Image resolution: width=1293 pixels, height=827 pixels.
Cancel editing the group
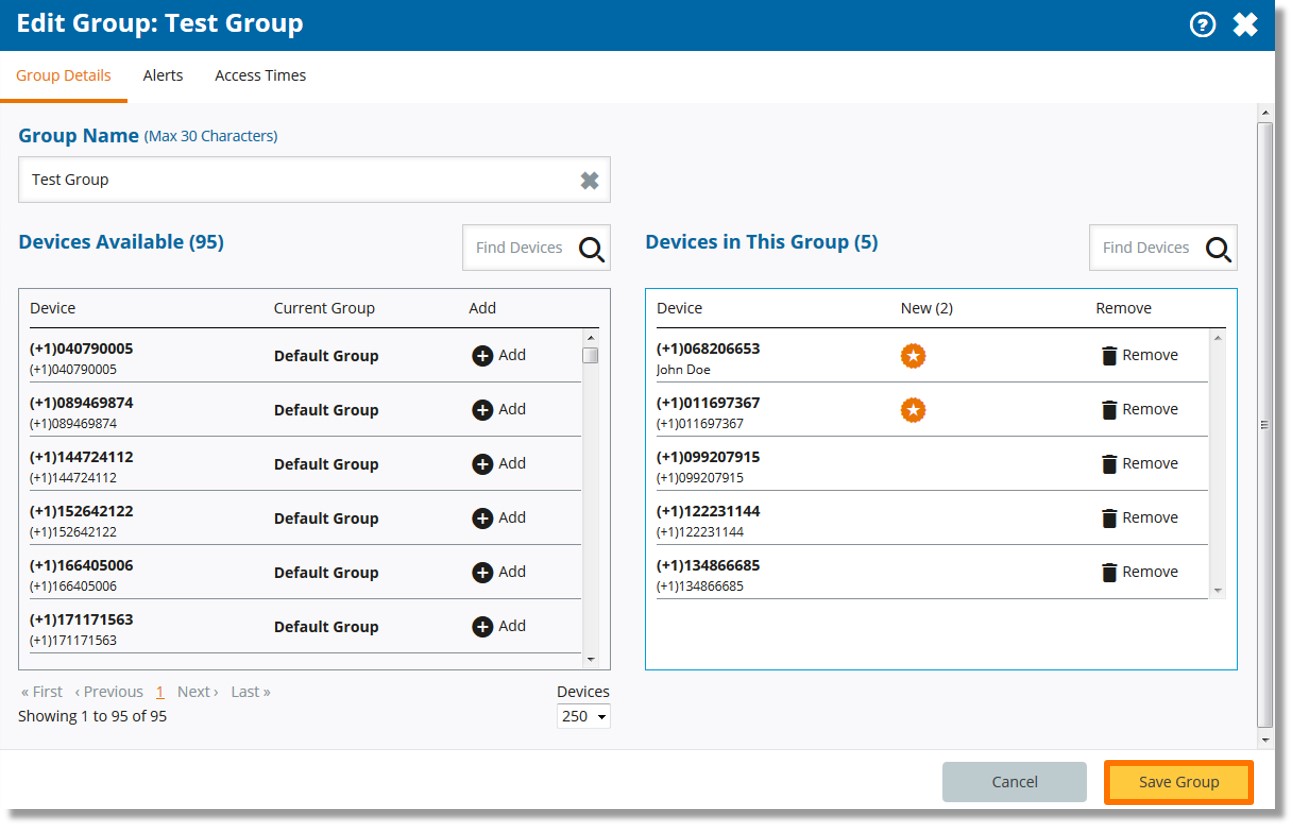[1014, 782]
